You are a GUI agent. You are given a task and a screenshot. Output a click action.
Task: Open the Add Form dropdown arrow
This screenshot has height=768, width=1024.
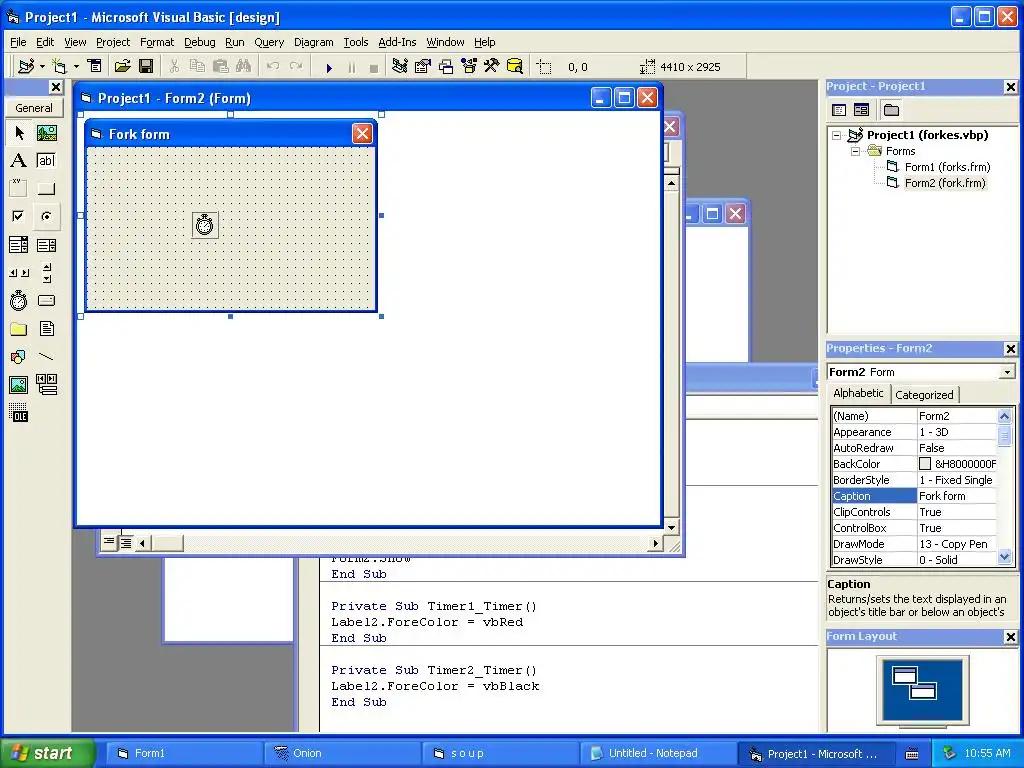76,67
